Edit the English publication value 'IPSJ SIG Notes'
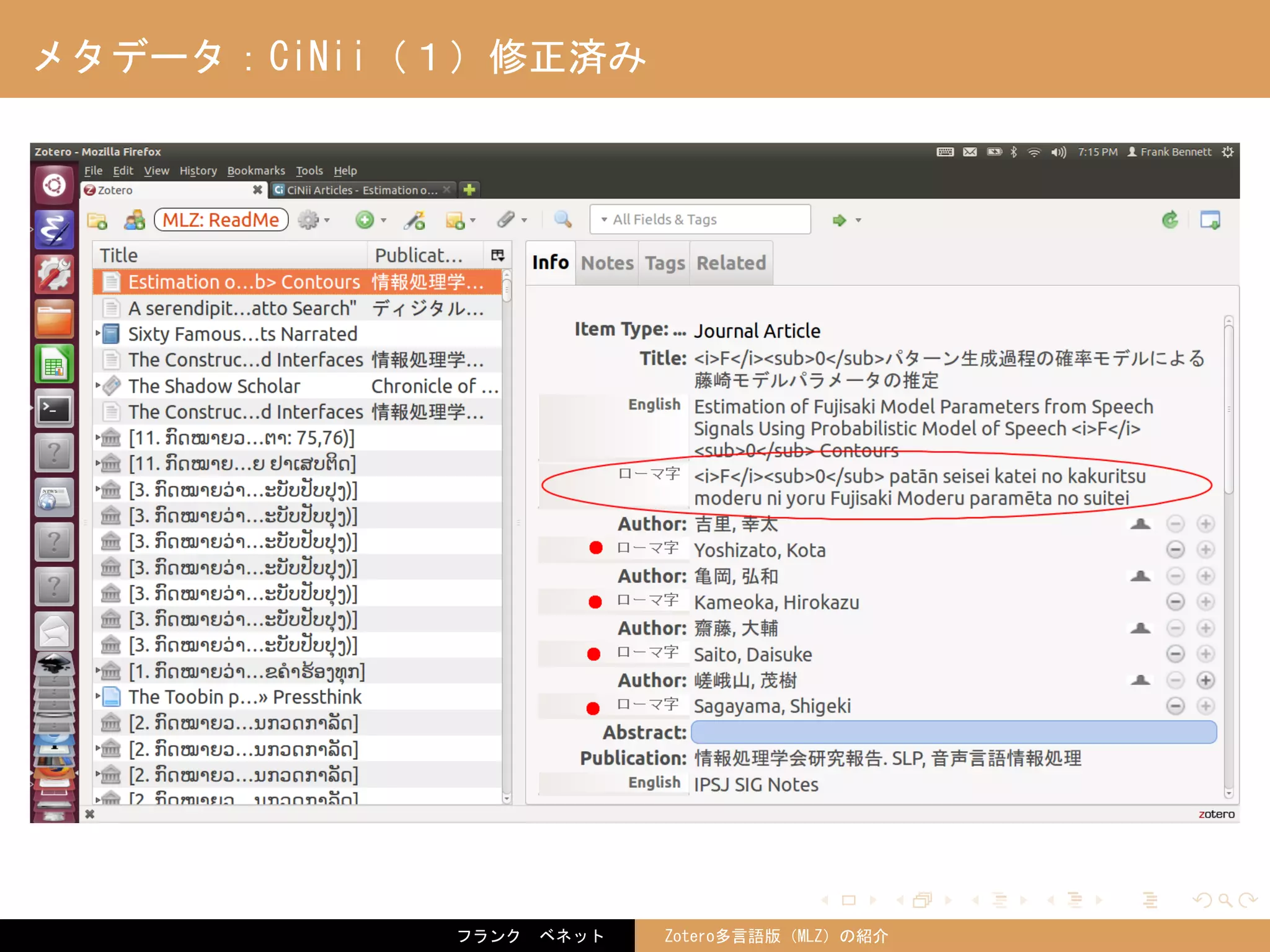Viewport: 1270px width, 952px height. click(x=756, y=785)
